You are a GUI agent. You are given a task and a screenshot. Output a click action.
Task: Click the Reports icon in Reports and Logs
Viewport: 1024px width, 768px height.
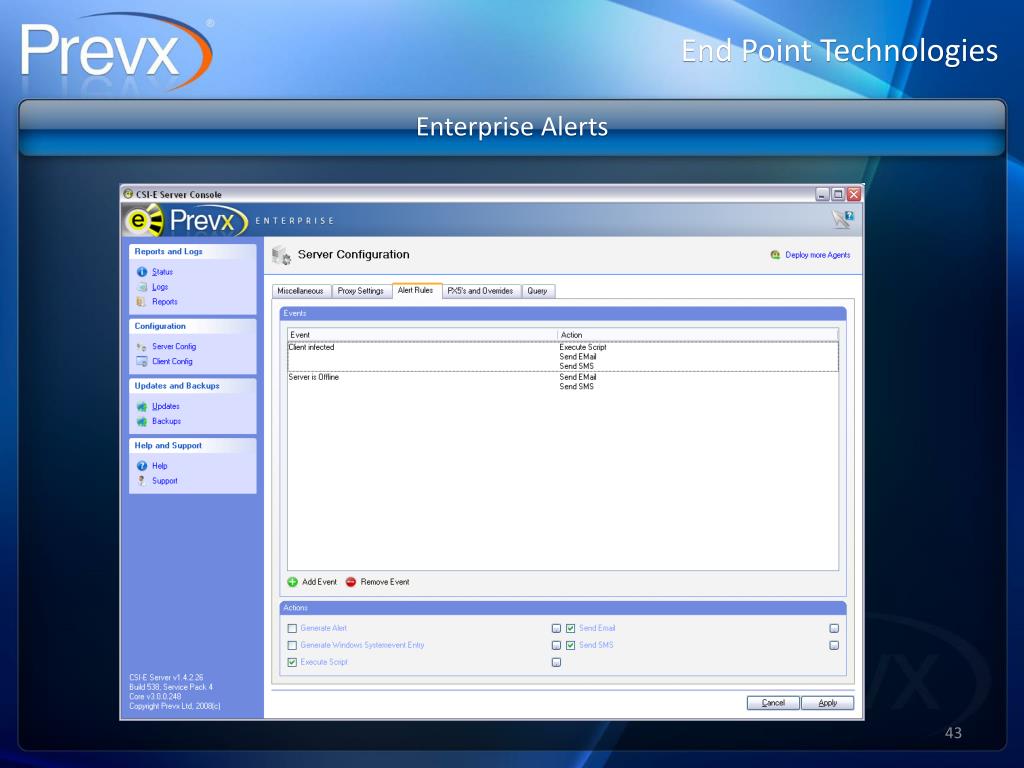[x=141, y=302]
